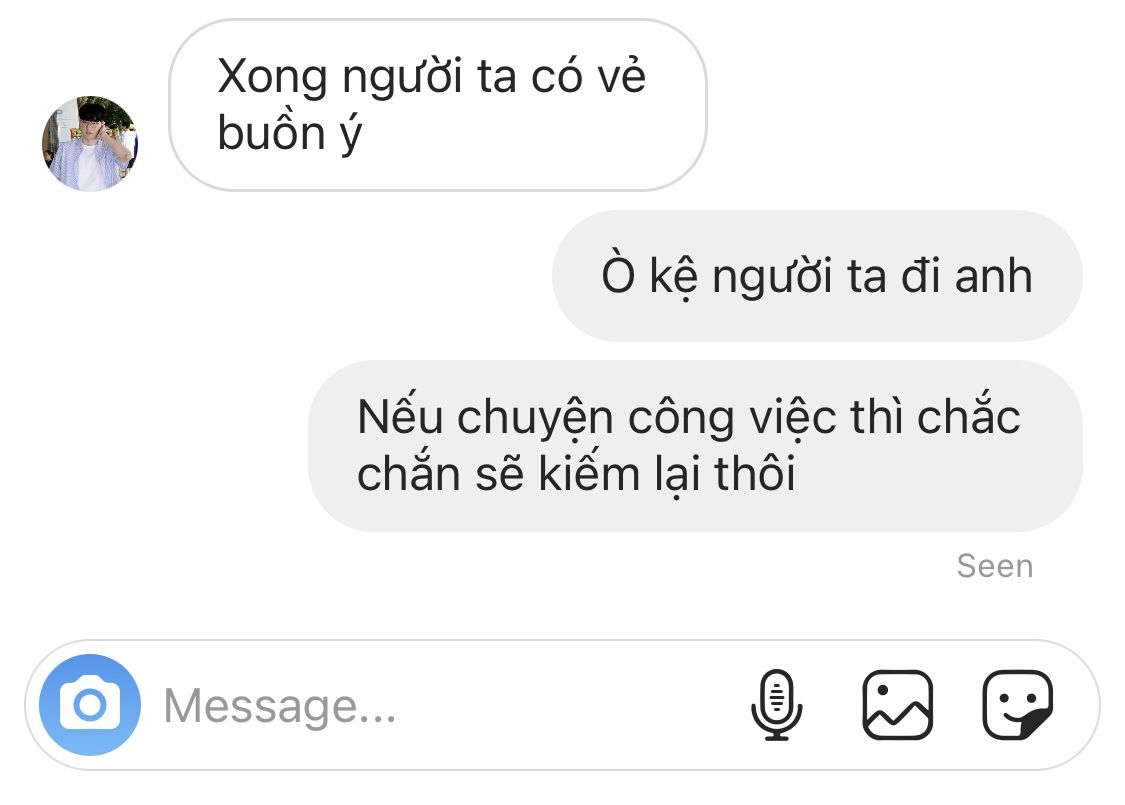Click the Seen status label

click(x=995, y=566)
